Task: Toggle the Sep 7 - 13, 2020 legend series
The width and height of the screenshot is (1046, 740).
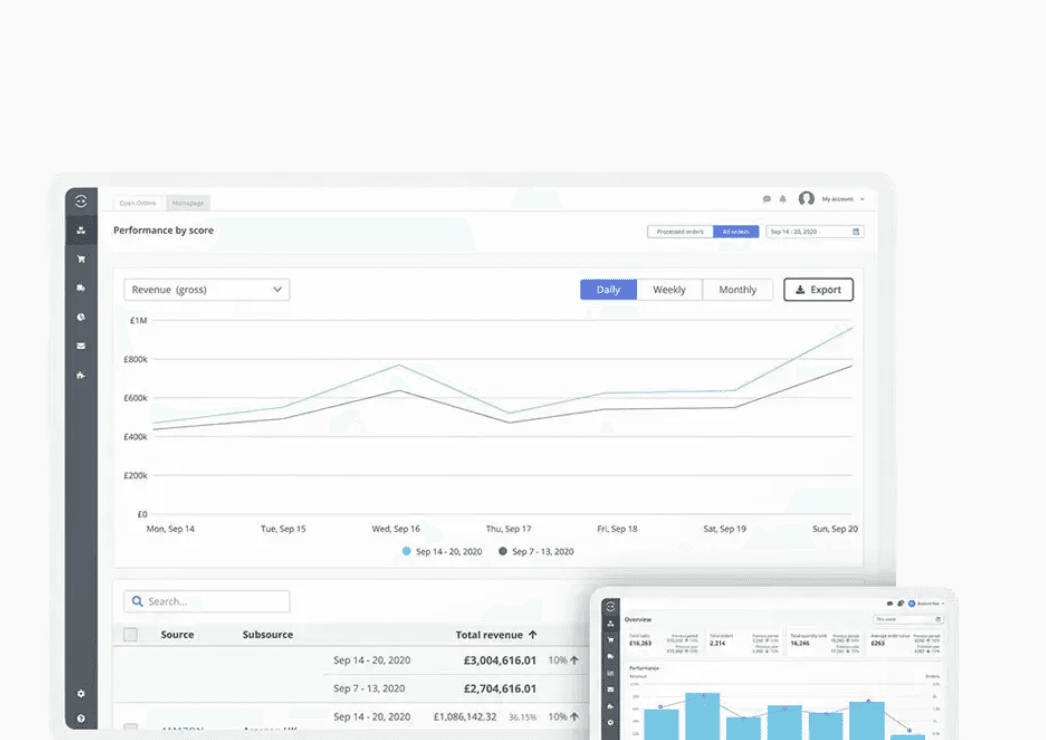Action: click(x=536, y=551)
